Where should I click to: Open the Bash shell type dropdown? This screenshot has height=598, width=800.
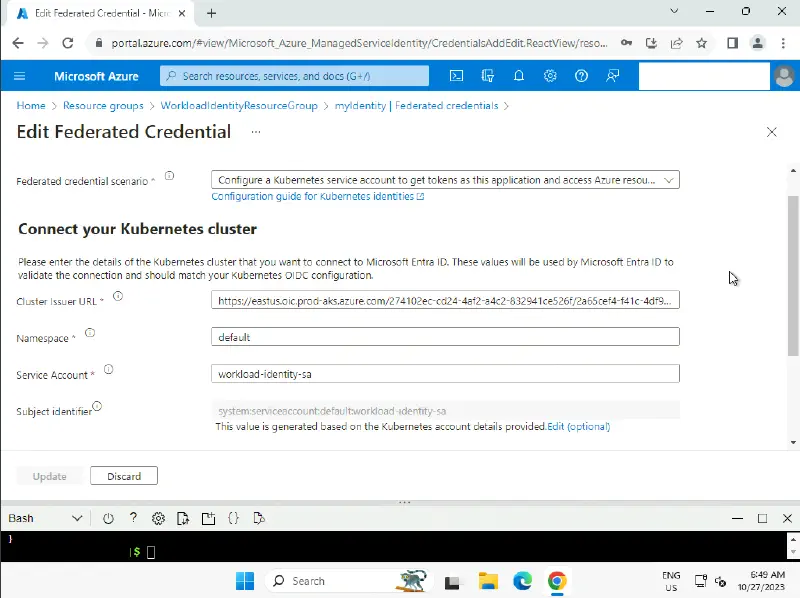point(45,518)
